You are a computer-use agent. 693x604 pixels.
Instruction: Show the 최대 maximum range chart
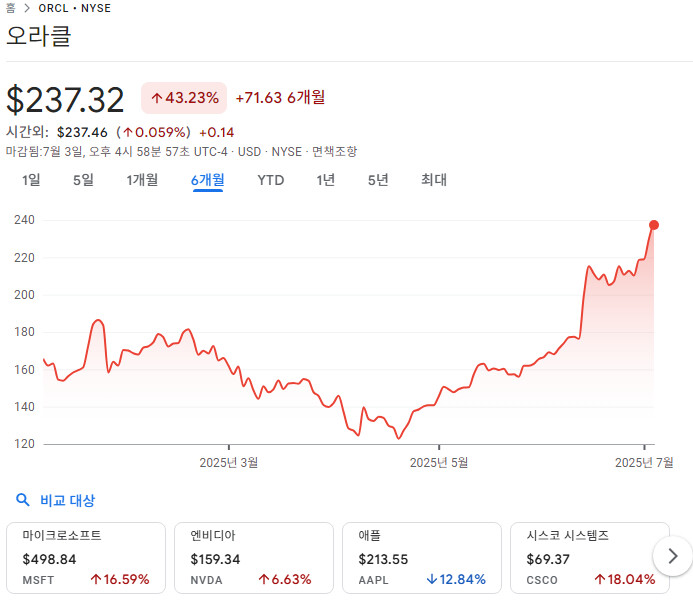(434, 180)
